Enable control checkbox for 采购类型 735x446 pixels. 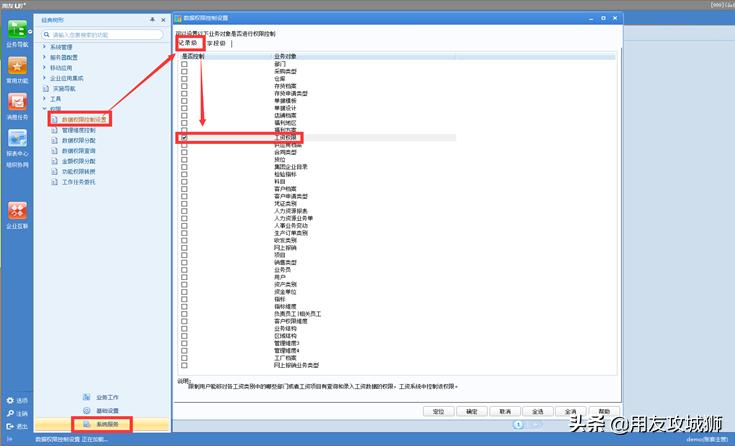tap(184, 71)
